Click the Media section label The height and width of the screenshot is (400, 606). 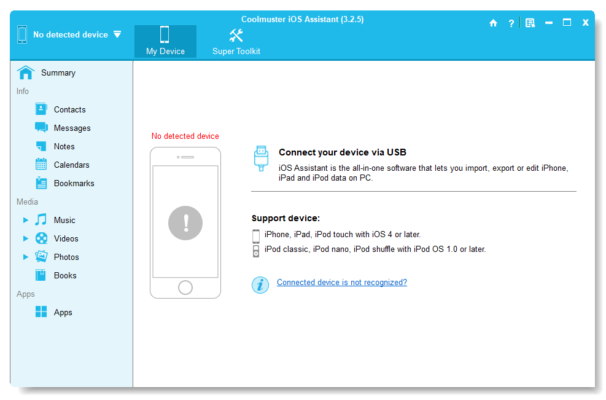(x=27, y=202)
